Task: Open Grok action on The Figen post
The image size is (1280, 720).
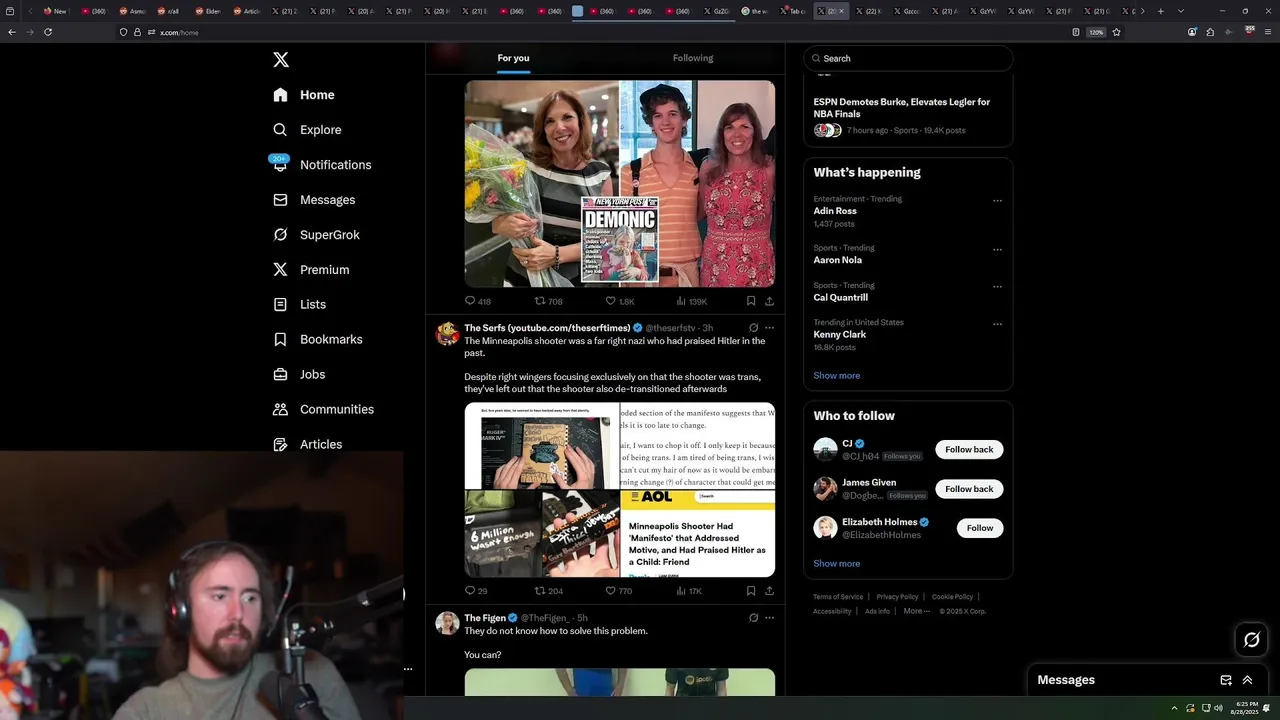Action: tap(753, 618)
